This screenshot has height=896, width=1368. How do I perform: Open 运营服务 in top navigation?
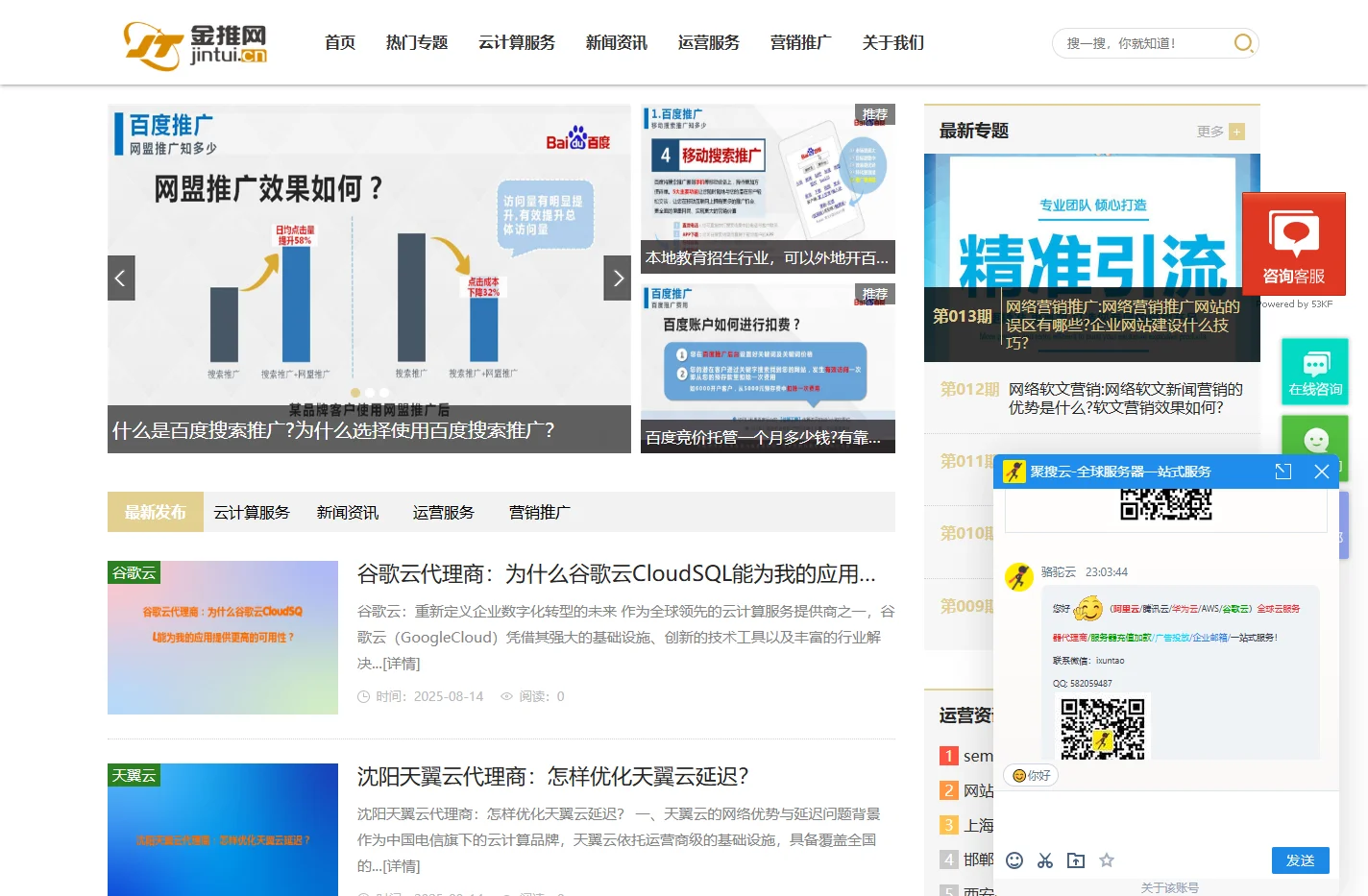[709, 42]
